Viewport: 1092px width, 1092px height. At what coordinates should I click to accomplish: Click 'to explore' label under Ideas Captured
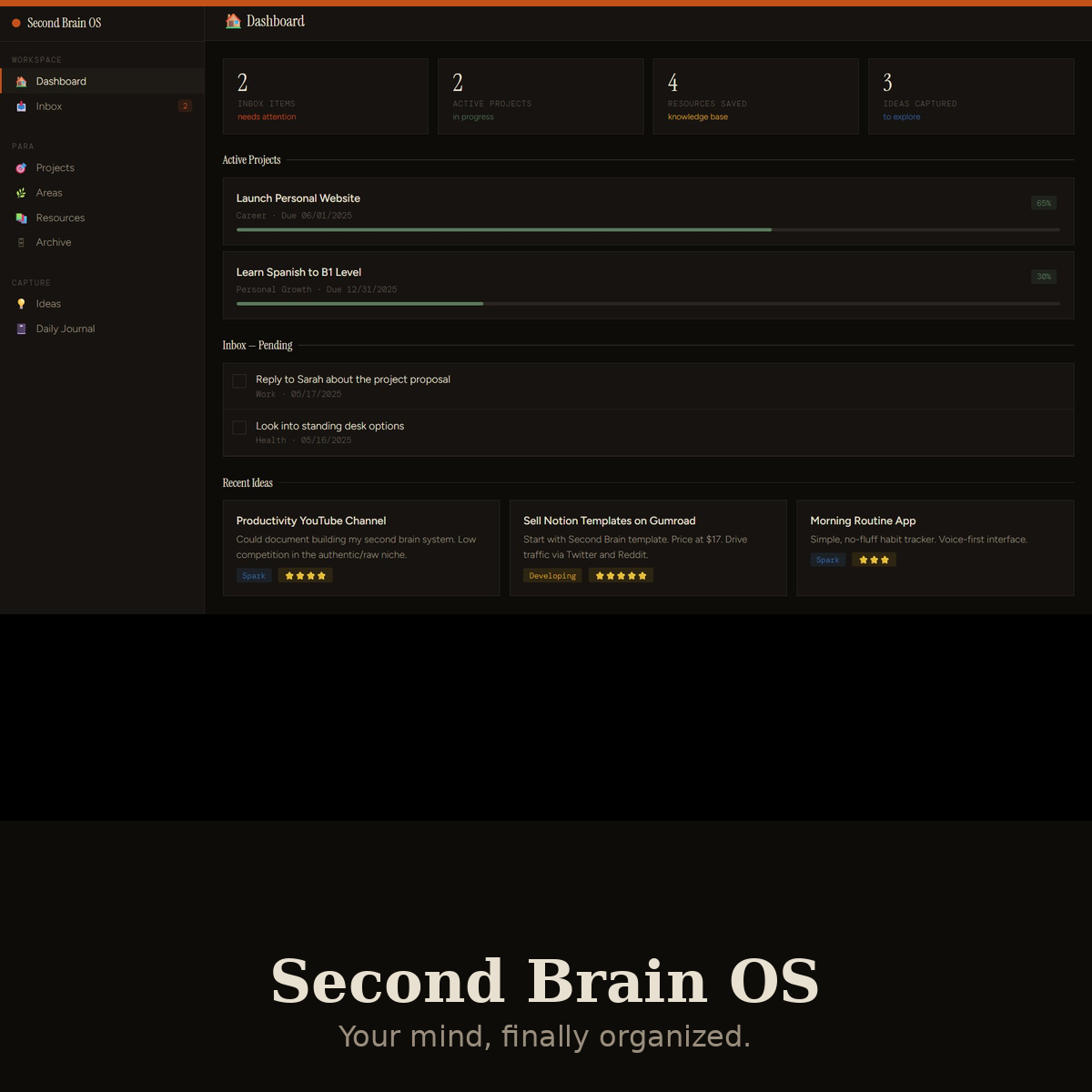click(x=902, y=117)
